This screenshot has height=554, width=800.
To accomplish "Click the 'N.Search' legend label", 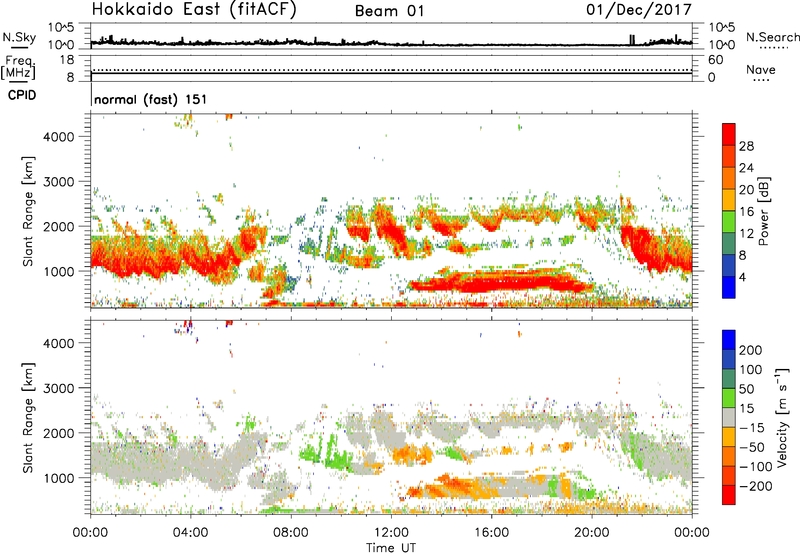I will pyautogui.click(x=772, y=37).
